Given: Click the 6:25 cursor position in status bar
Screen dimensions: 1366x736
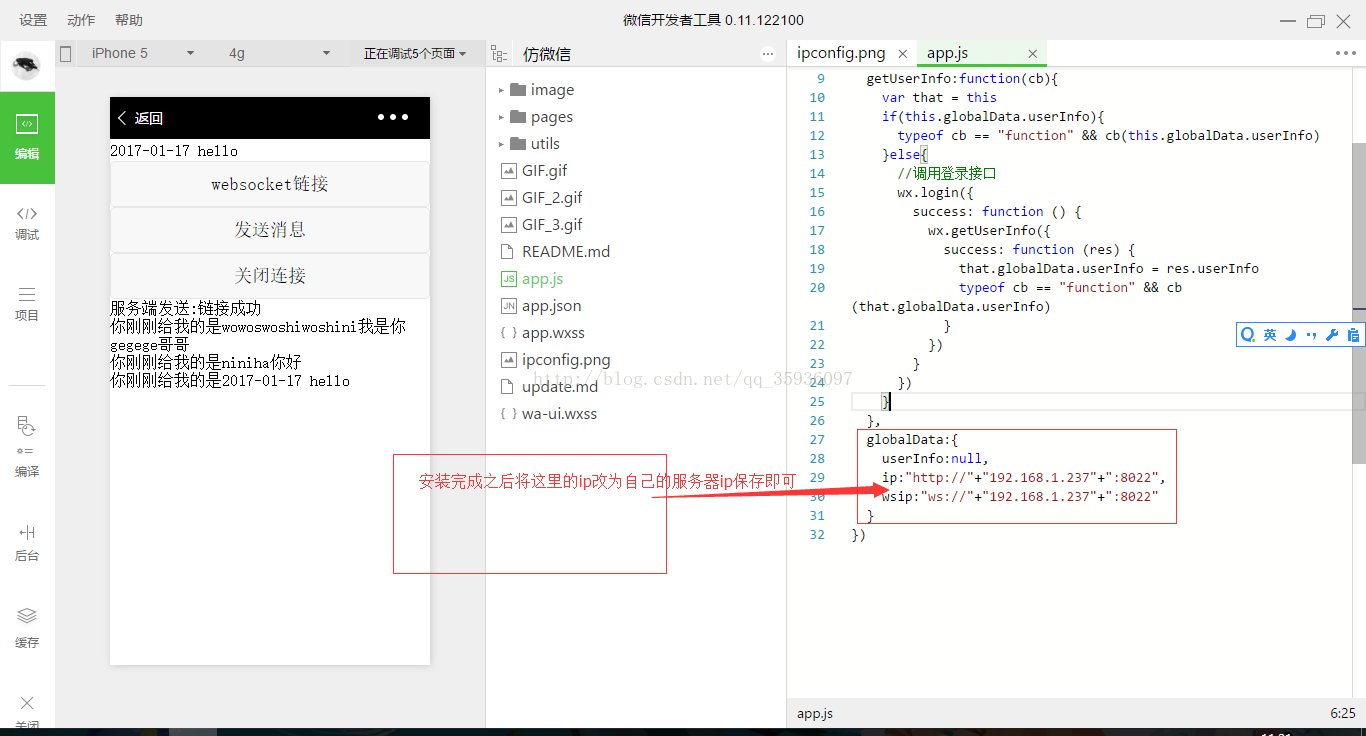Looking at the screenshot, I should 1343,714.
